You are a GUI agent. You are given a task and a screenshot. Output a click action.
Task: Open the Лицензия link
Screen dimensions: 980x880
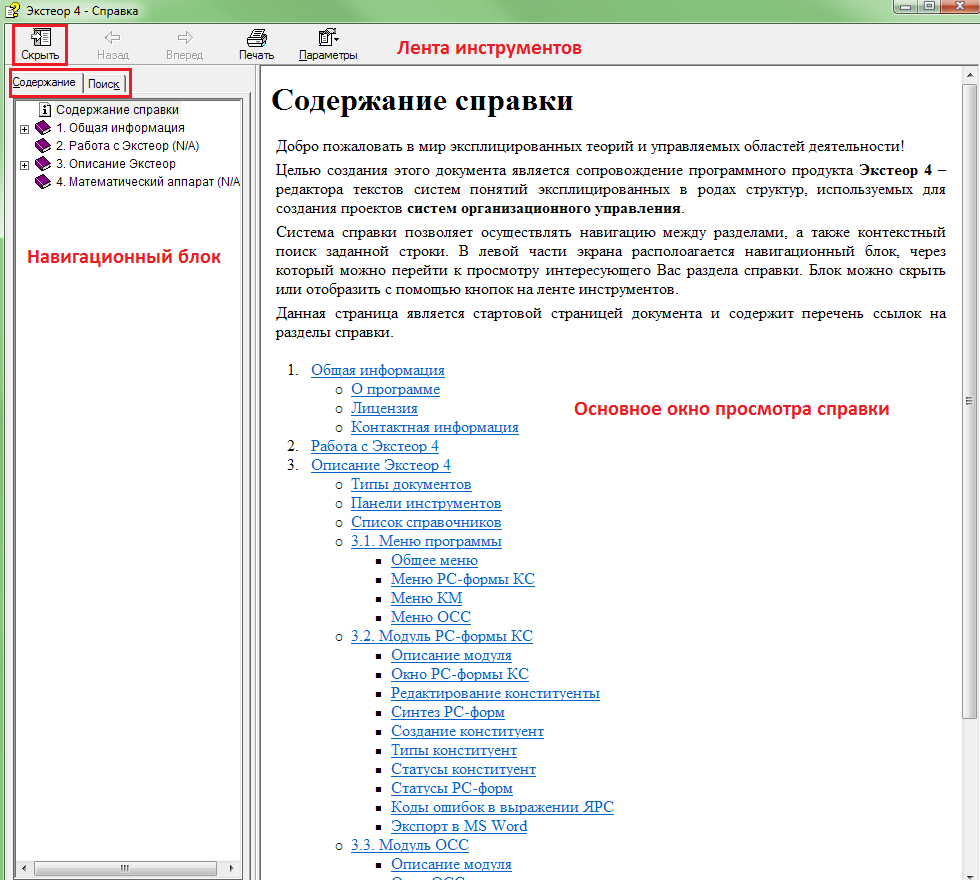[384, 408]
